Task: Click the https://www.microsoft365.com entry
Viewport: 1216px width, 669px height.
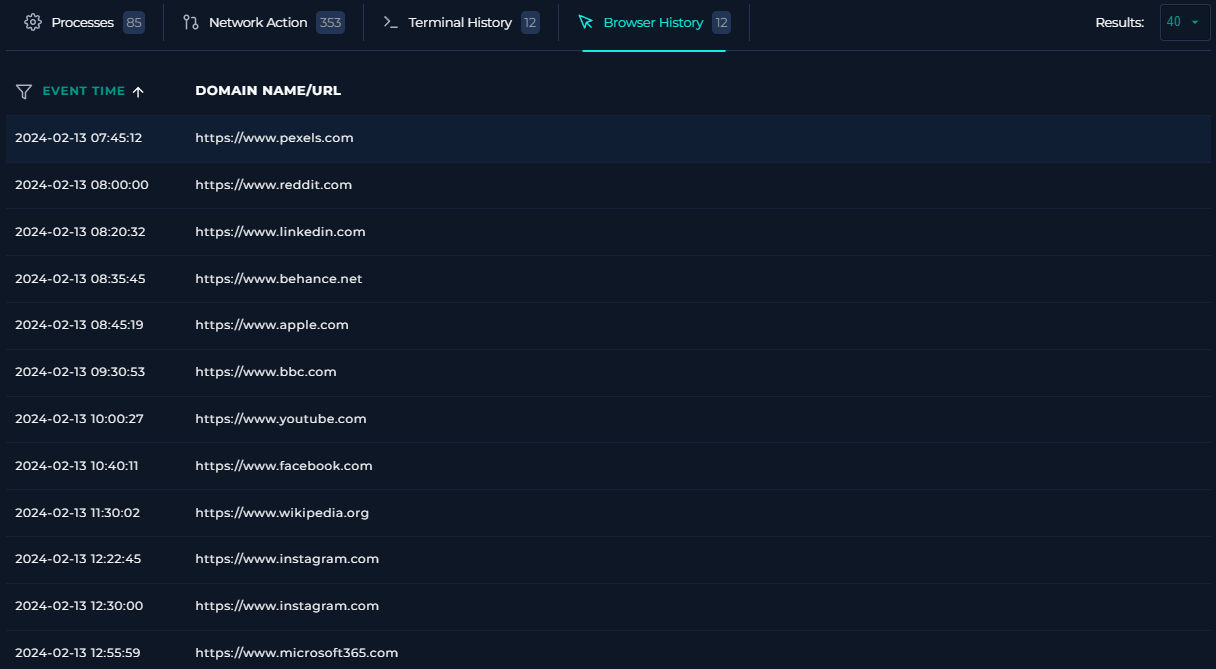Action: pyautogui.click(x=296, y=652)
